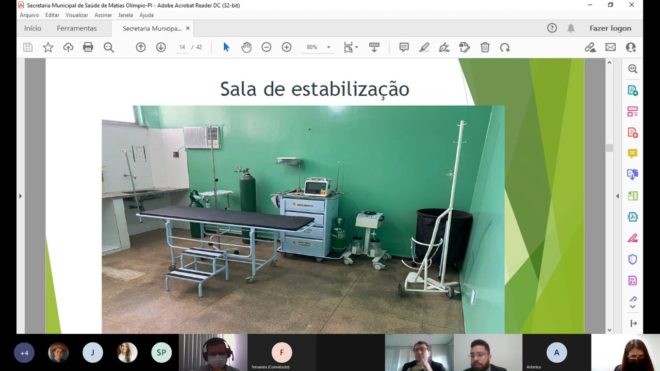Zoom out with the minus magnifier button
The image size is (660, 371).
point(266,47)
